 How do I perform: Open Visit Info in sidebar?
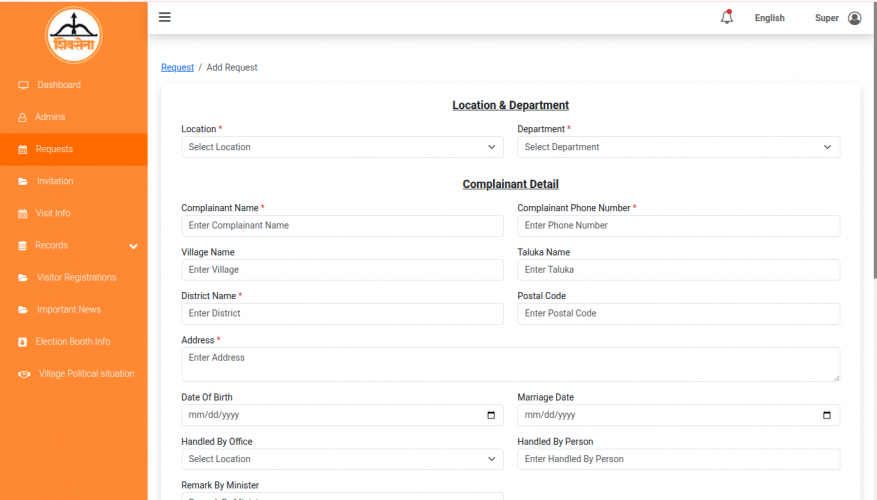click(x=74, y=213)
